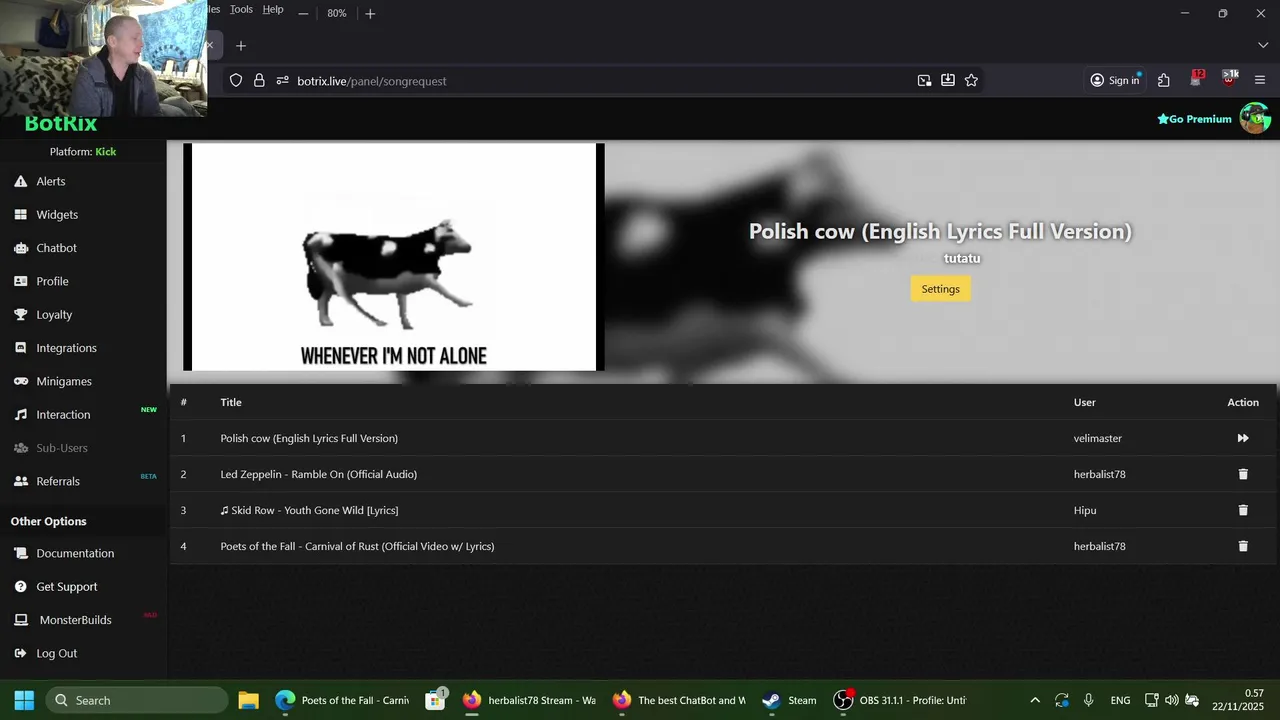The width and height of the screenshot is (1280, 720).
Task: Delete Poets of the Fall request
Action: point(1243,546)
